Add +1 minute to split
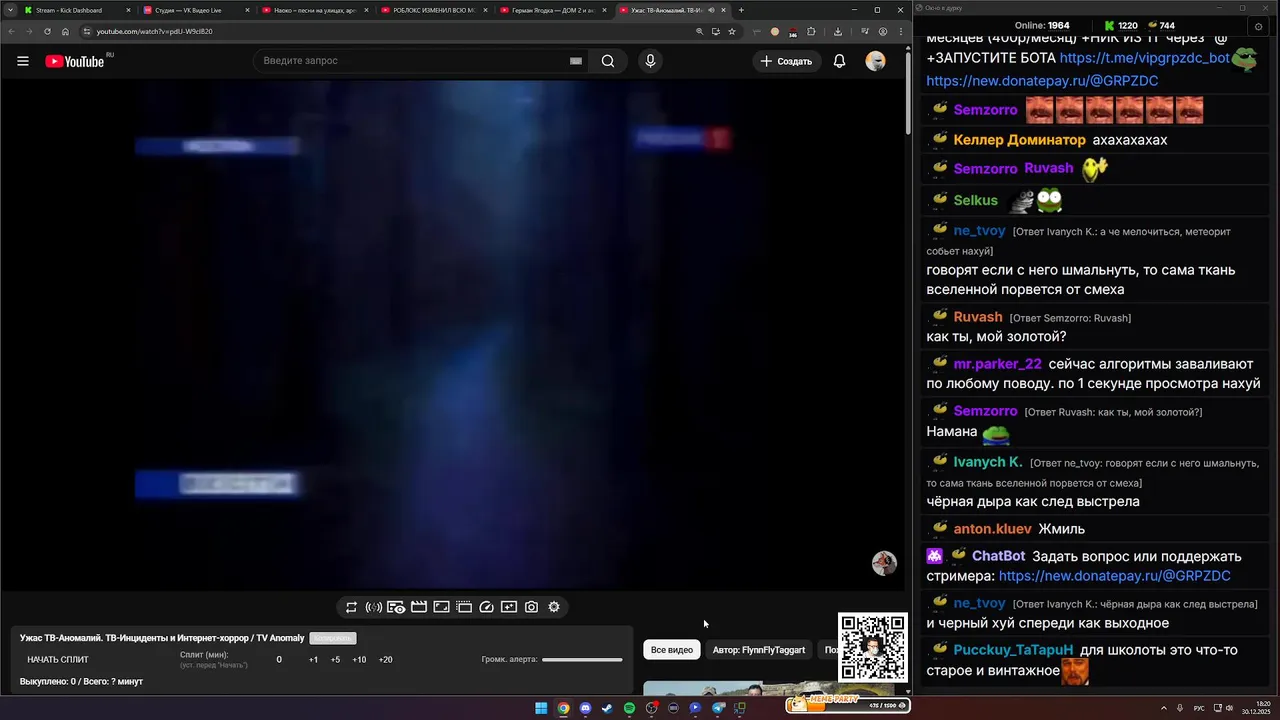Image resolution: width=1280 pixels, height=720 pixels. (313, 660)
